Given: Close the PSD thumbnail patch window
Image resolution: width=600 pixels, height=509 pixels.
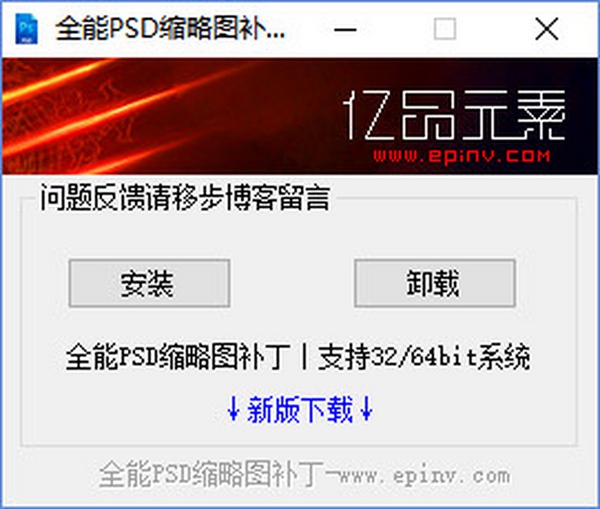Looking at the screenshot, I should click(x=547, y=29).
